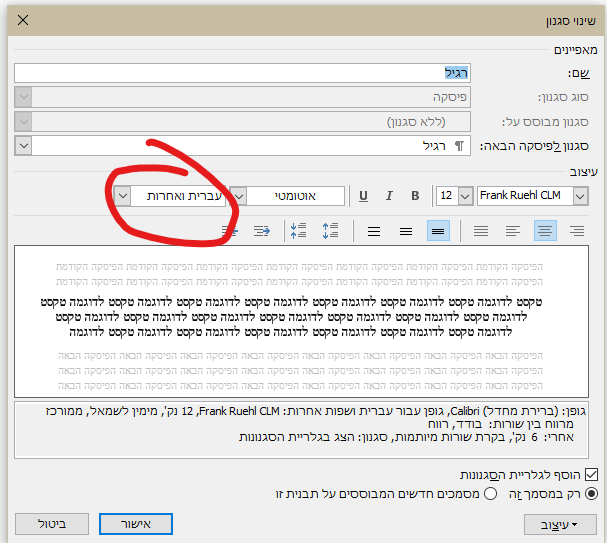
Task: Close the שינוי סגנון dialog
Action: (x=23, y=20)
